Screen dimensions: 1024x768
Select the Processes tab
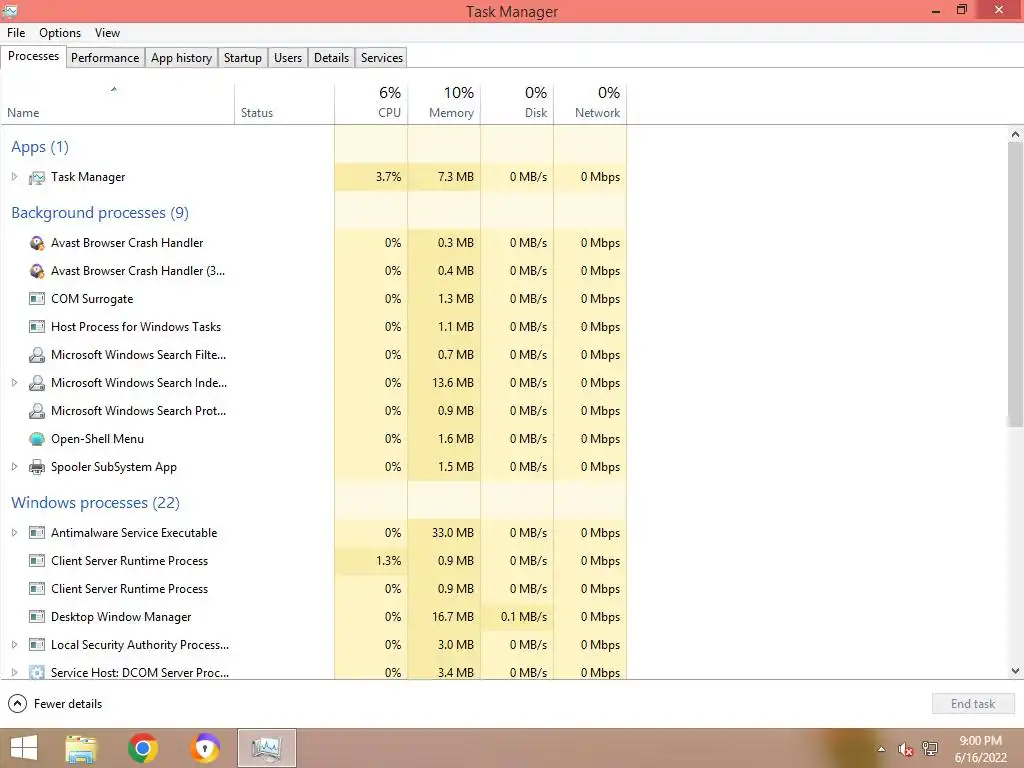[33, 56]
